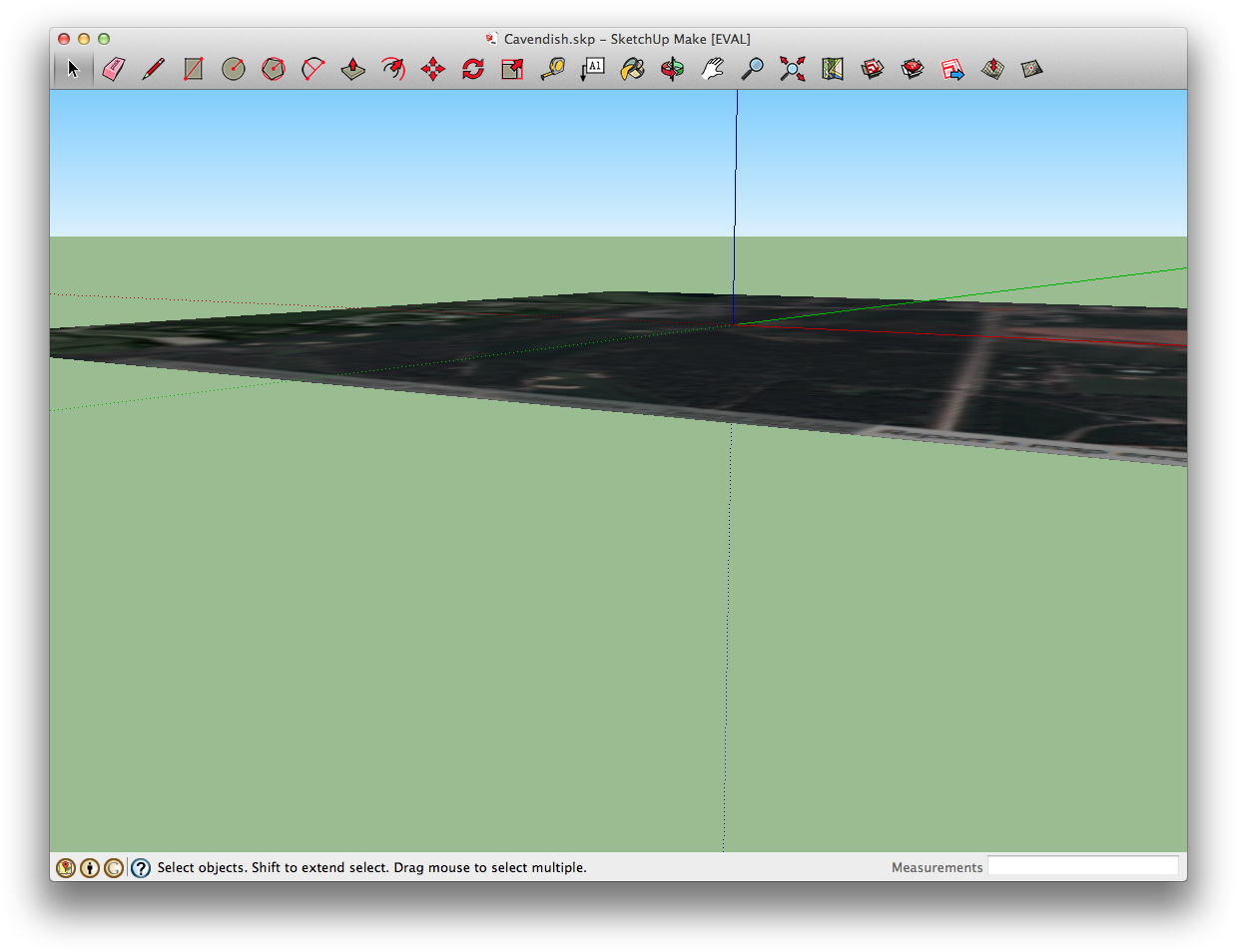Pick the Line pencil tool

click(x=153, y=69)
